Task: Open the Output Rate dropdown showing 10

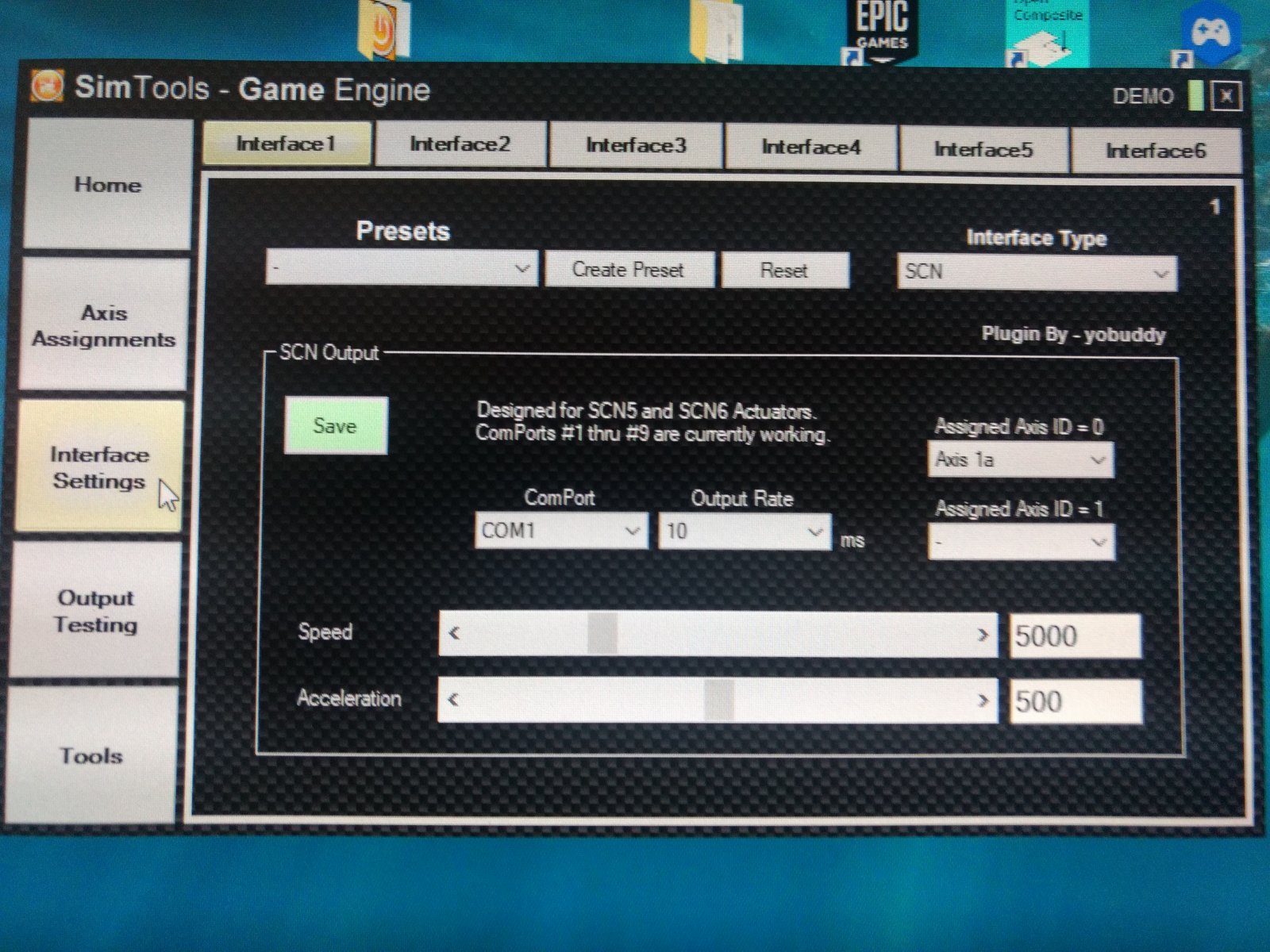Action: 745,531
